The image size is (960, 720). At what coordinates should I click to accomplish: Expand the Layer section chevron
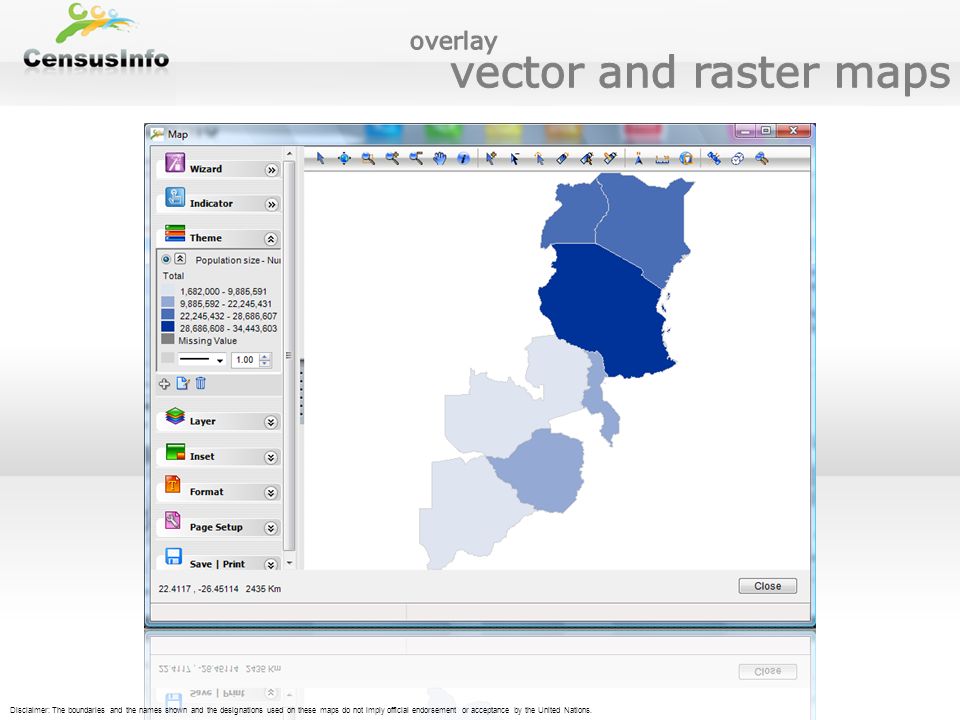[271, 422]
